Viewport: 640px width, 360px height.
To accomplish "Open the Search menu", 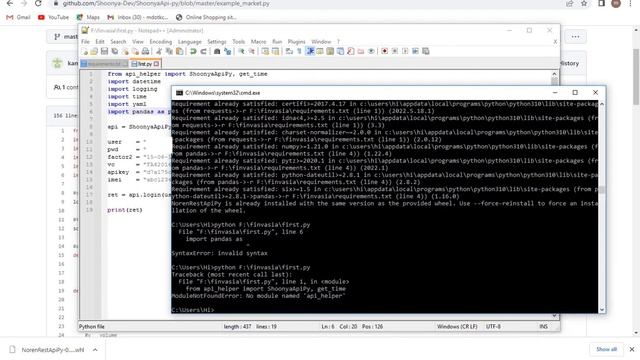I will [118, 42].
